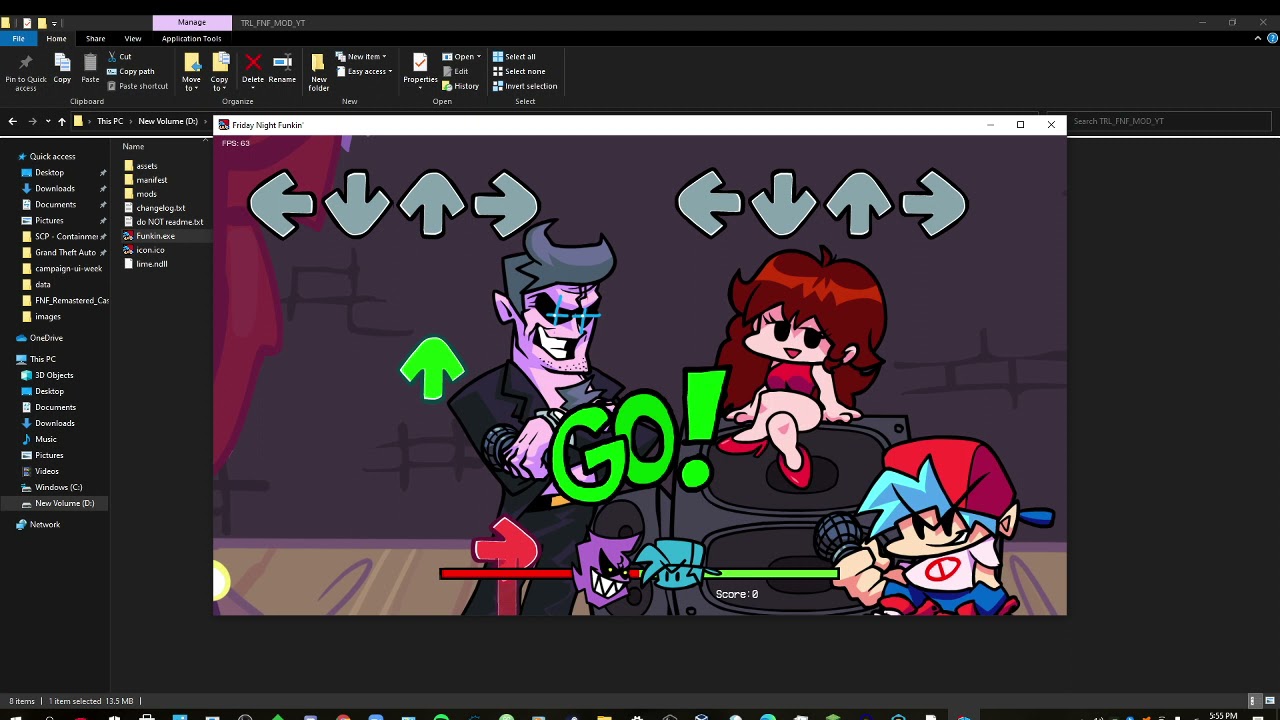Click Paste shortcut command
This screenshot has height=720, width=1280.
pos(137,86)
